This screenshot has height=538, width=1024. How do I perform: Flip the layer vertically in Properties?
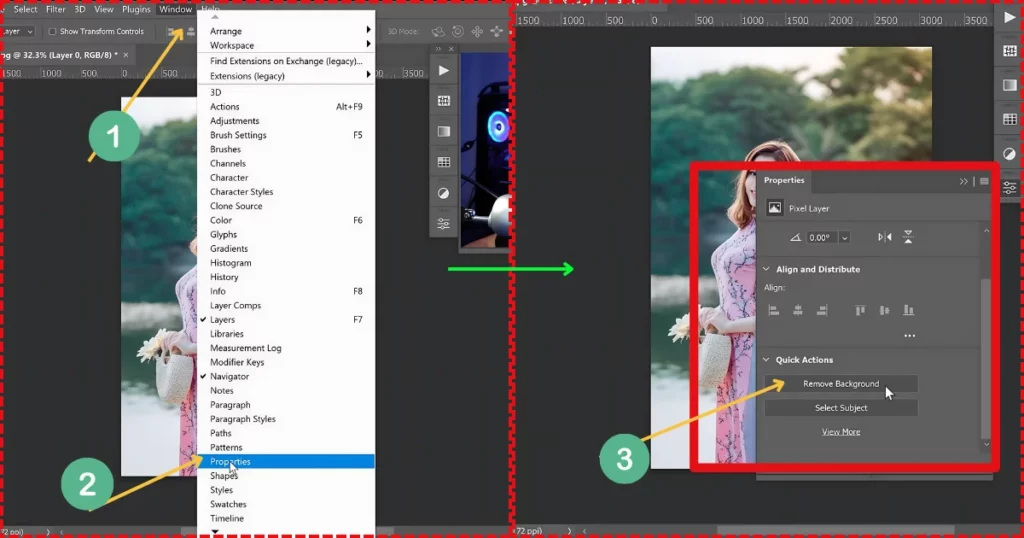tap(908, 238)
